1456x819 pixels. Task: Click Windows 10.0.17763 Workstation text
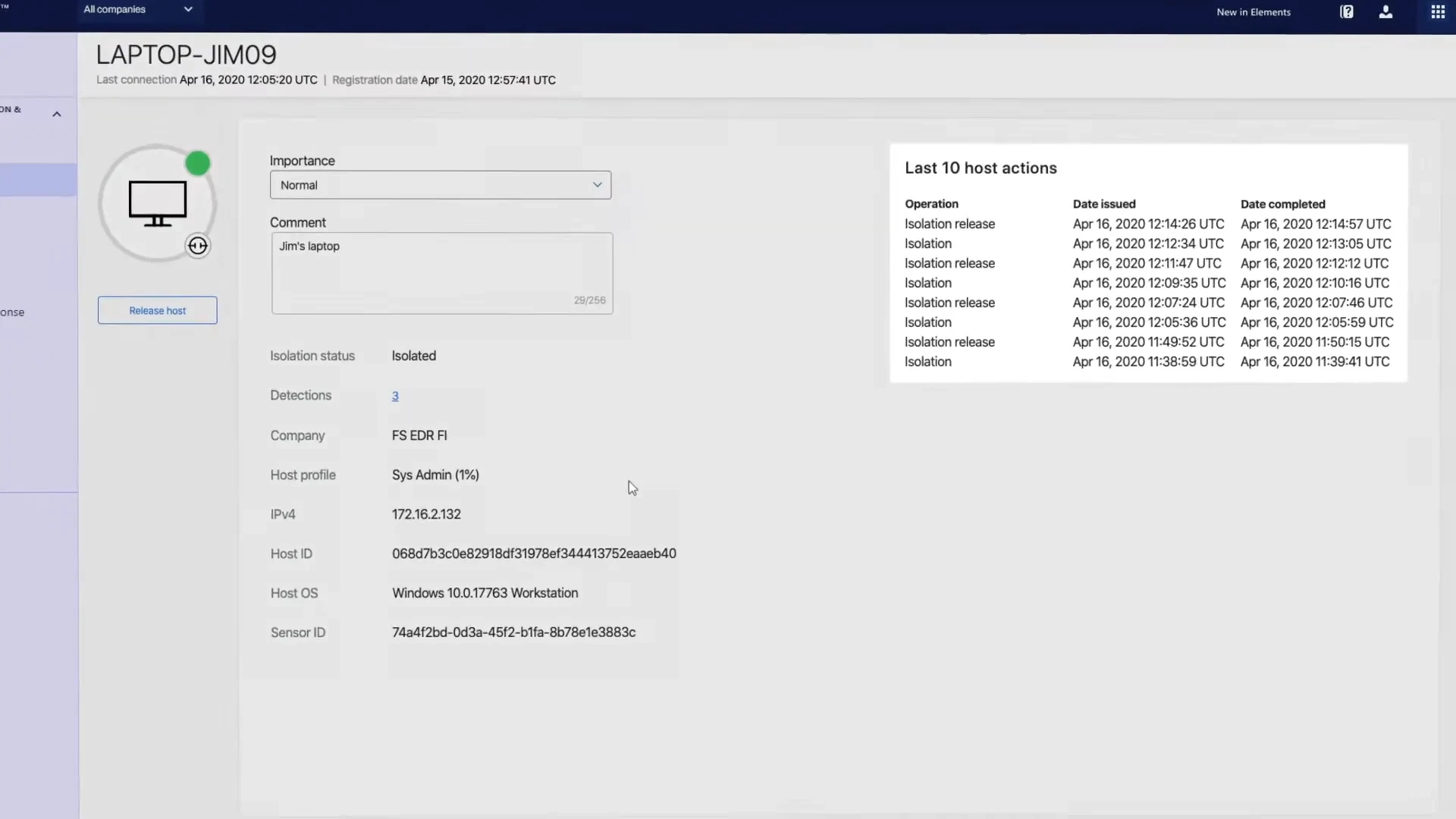pos(485,593)
